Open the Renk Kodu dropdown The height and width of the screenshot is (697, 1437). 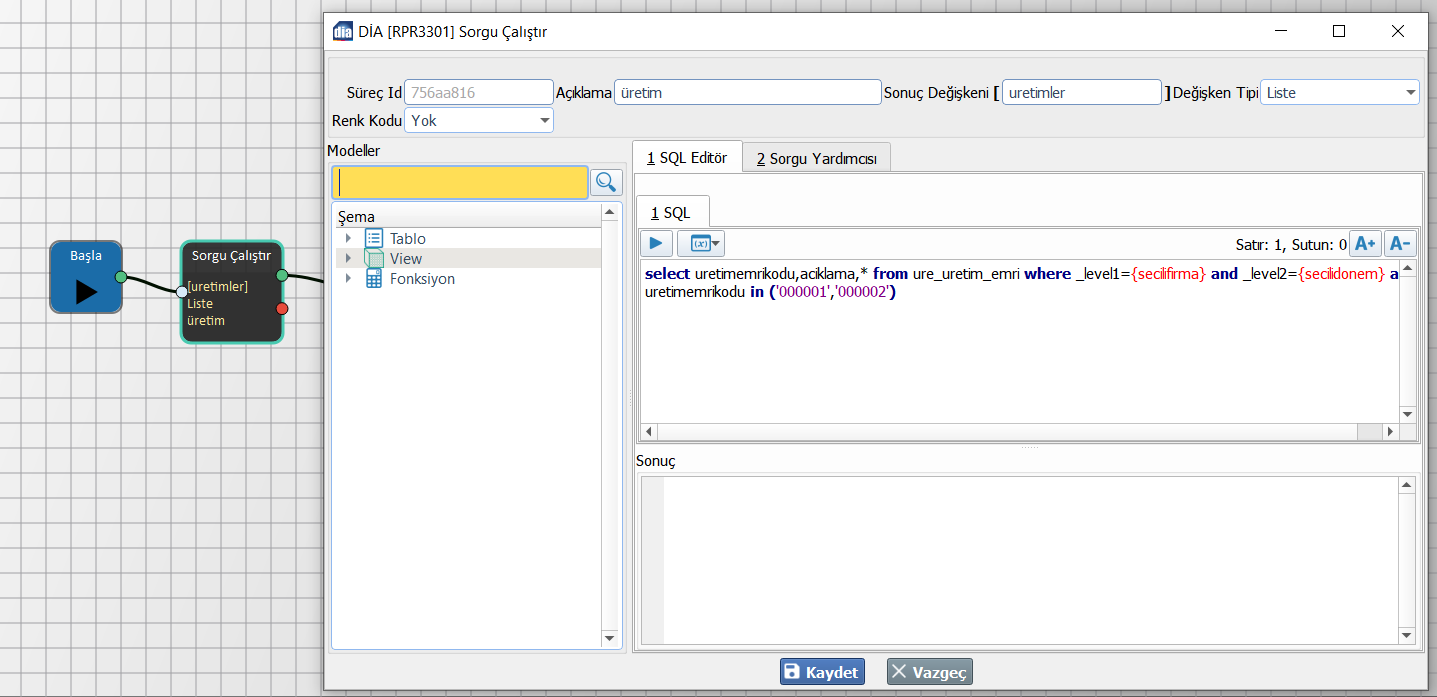479,120
